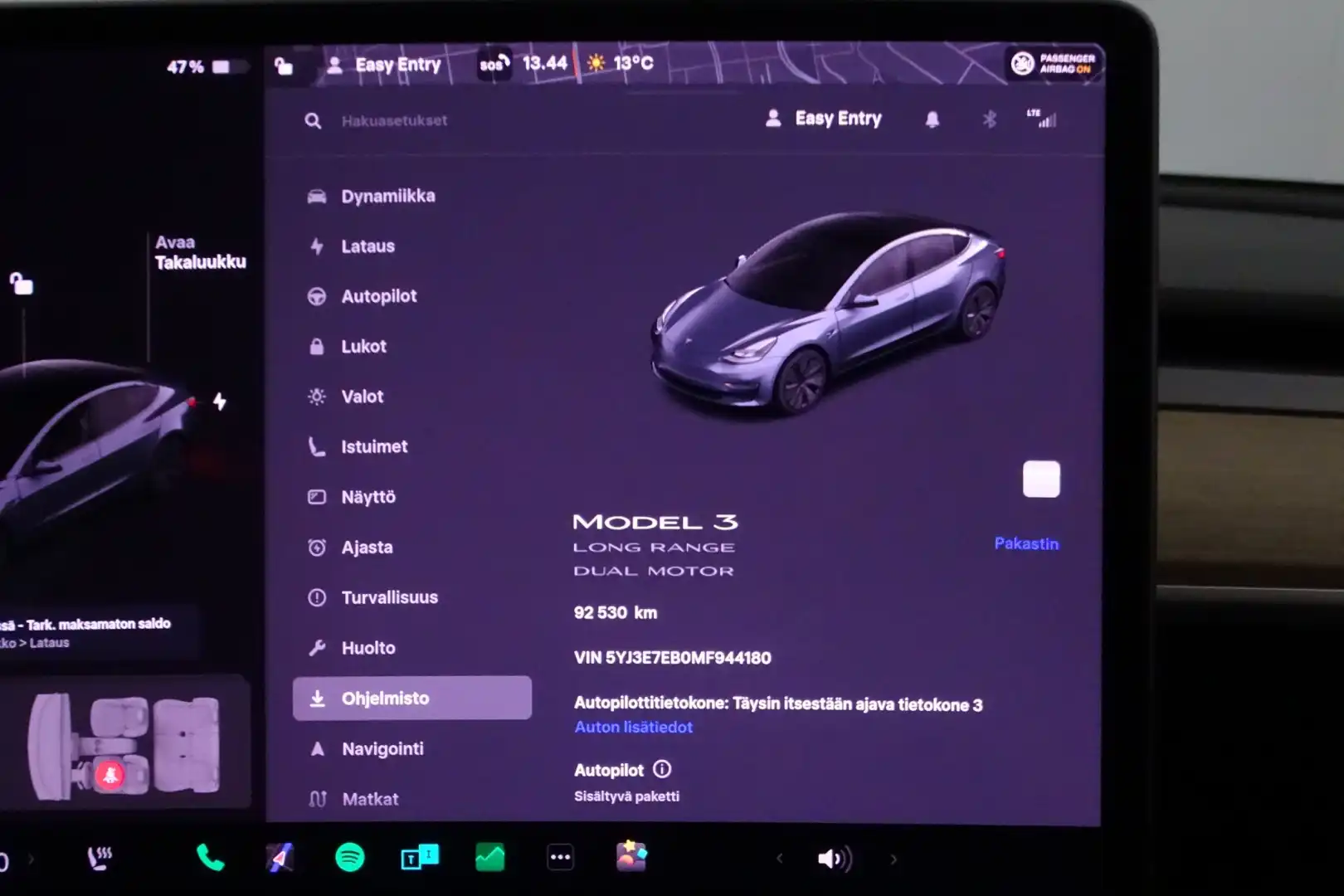Select Autopilot in the sidebar
This screenshot has height=896, width=1344.
(x=362, y=296)
